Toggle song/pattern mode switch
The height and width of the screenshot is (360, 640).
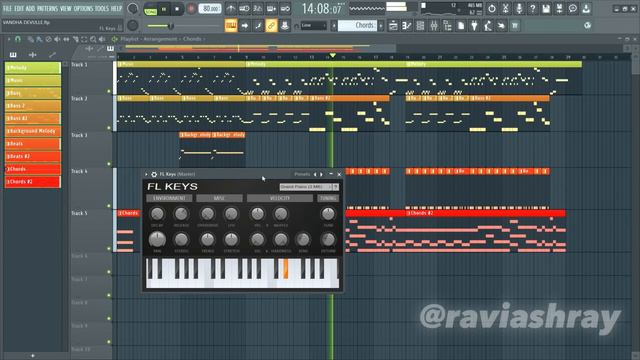151,9
